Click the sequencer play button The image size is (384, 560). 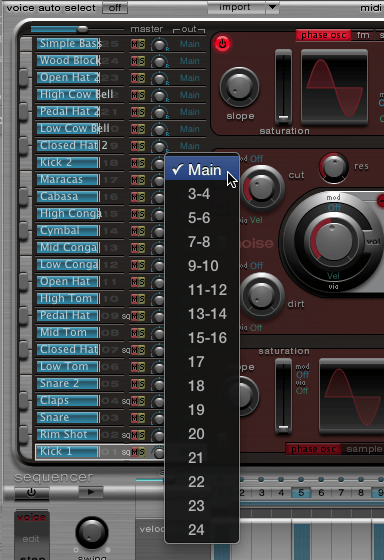tap(91, 492)
